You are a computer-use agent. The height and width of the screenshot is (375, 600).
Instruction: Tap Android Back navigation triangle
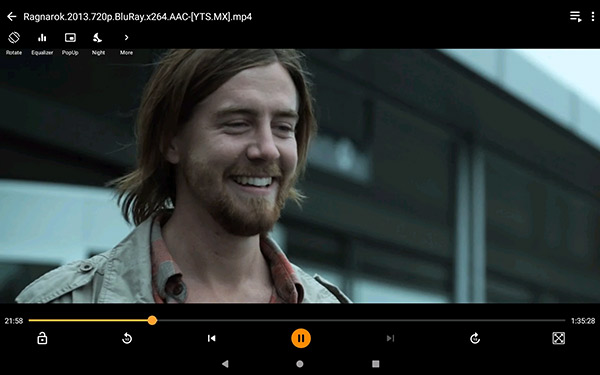click(225, 364)
